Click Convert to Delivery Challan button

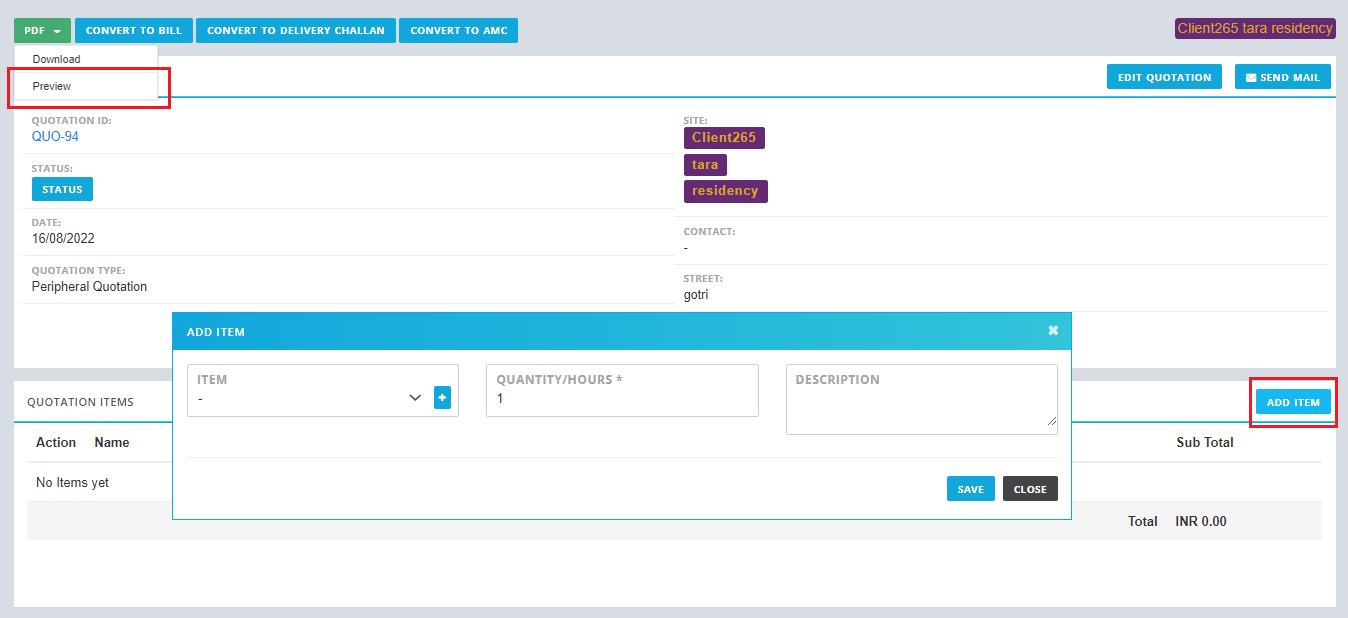pos(296,30)
